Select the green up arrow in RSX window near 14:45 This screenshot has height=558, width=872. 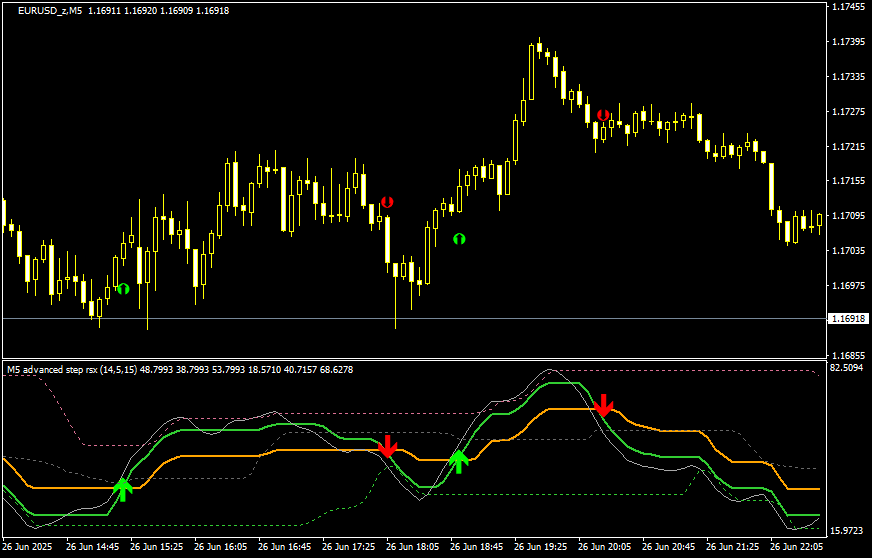tap(123, 491)
